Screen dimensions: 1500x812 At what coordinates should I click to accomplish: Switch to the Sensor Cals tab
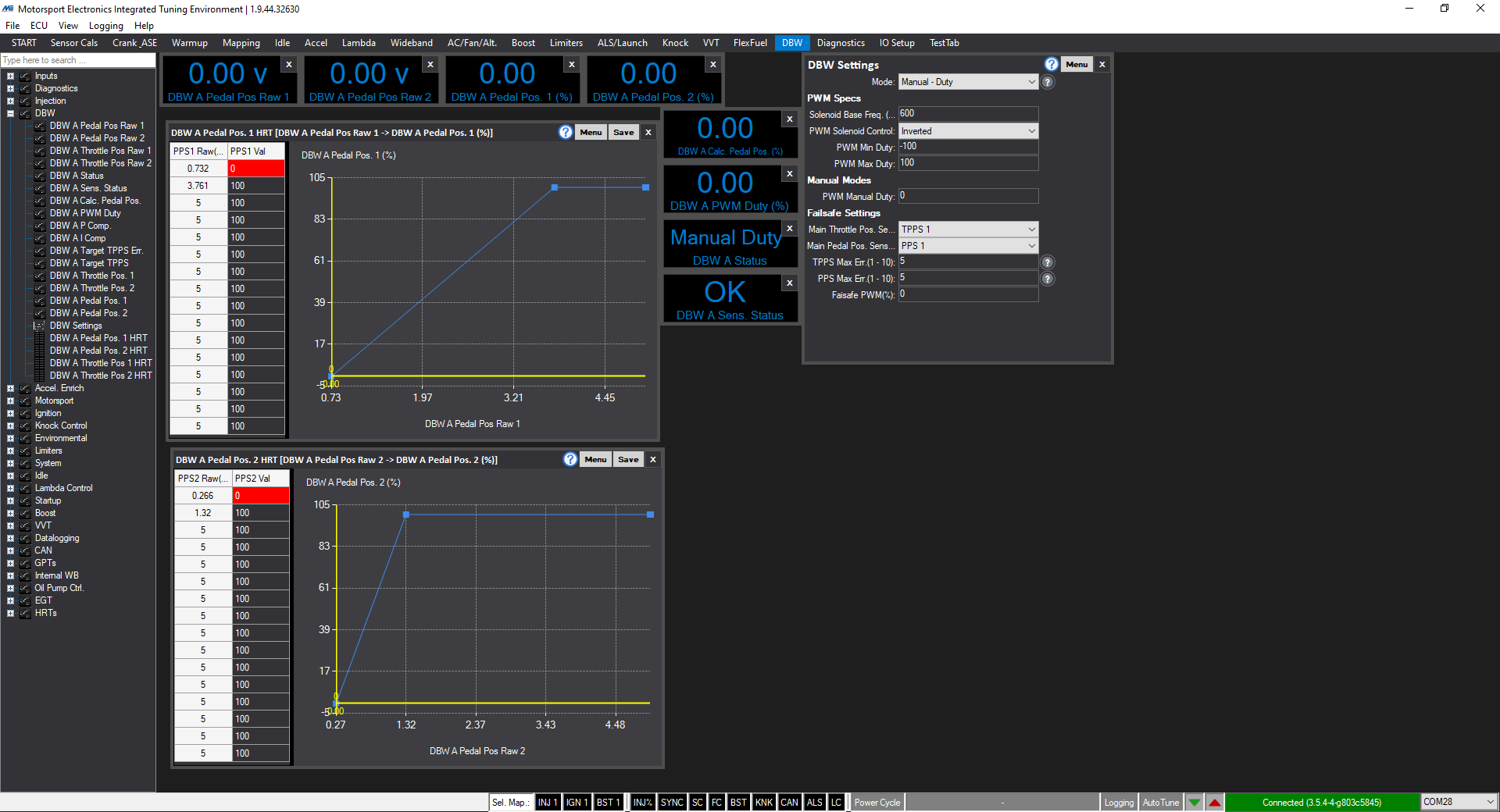click(x=74, y=43)
